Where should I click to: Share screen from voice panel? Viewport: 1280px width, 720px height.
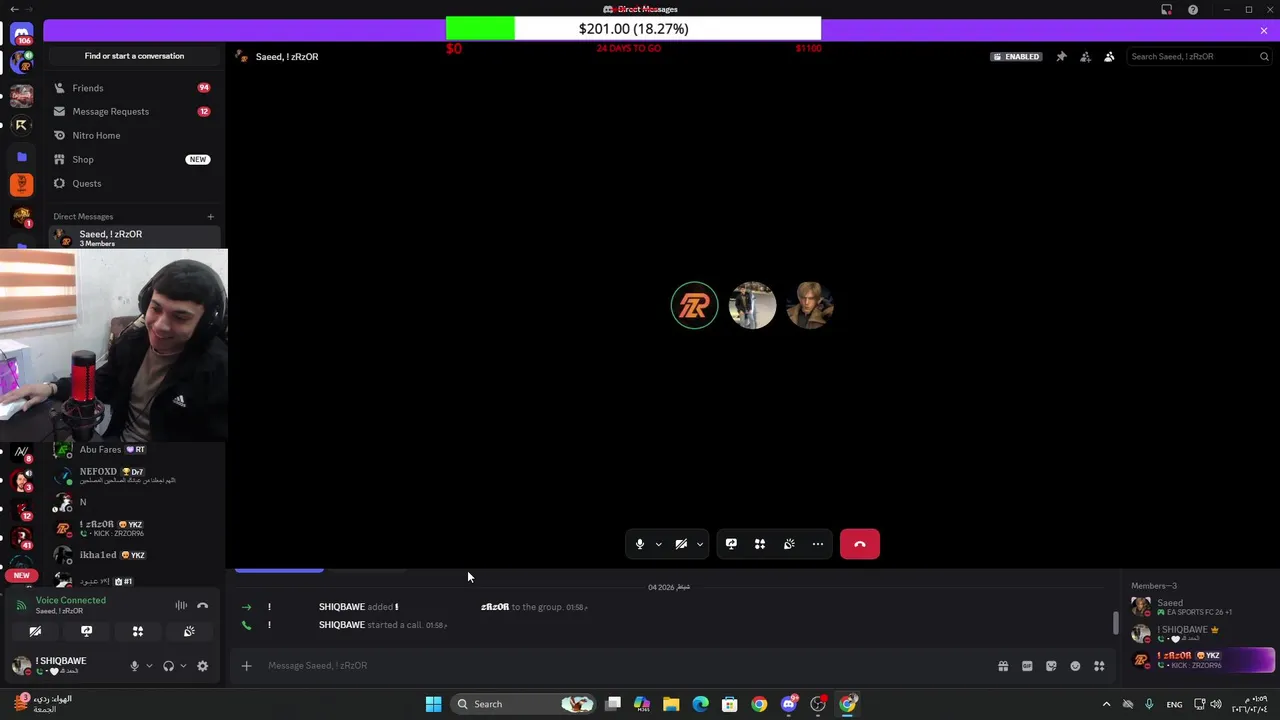(x=86, y=631)
